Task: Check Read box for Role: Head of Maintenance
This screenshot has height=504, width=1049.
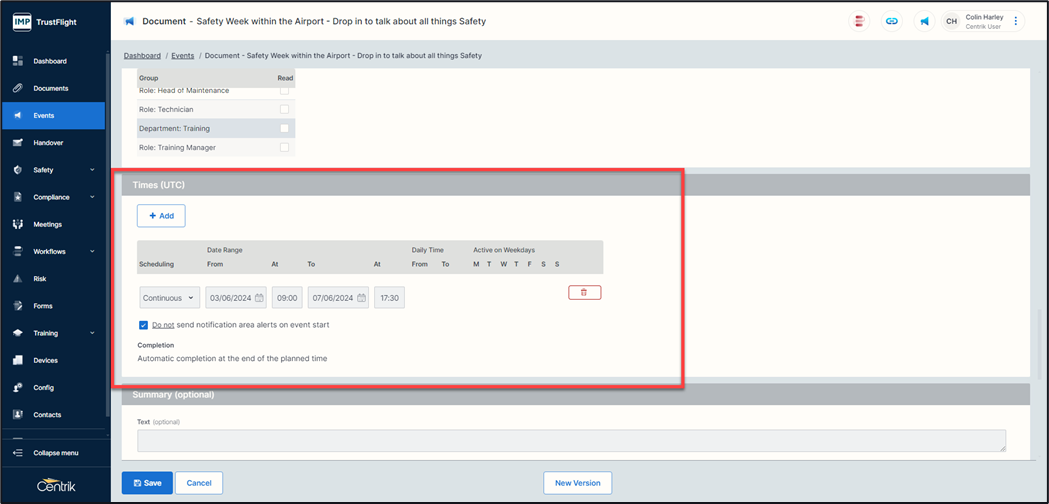Action: (x=284, y=90)
